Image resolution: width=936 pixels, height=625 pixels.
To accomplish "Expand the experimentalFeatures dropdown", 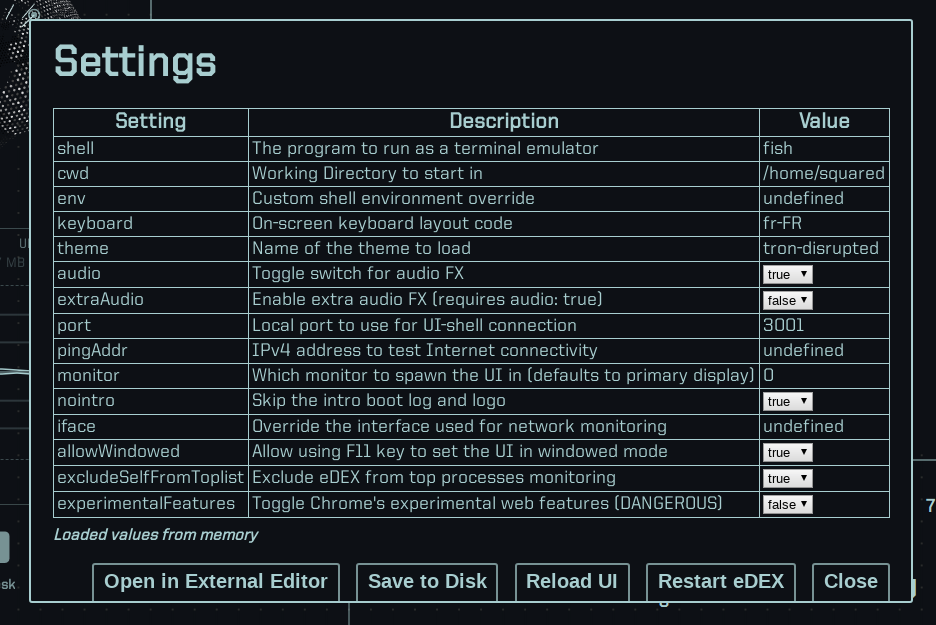I will [787, 504].
